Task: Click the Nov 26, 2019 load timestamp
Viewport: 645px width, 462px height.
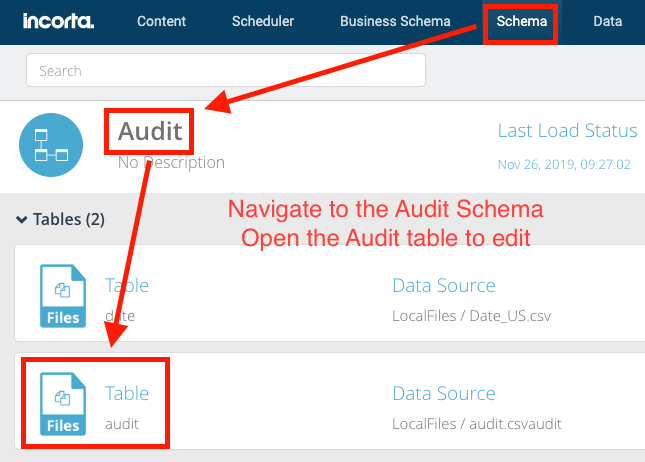Action: pyautogui.click(x=564, y=165)
